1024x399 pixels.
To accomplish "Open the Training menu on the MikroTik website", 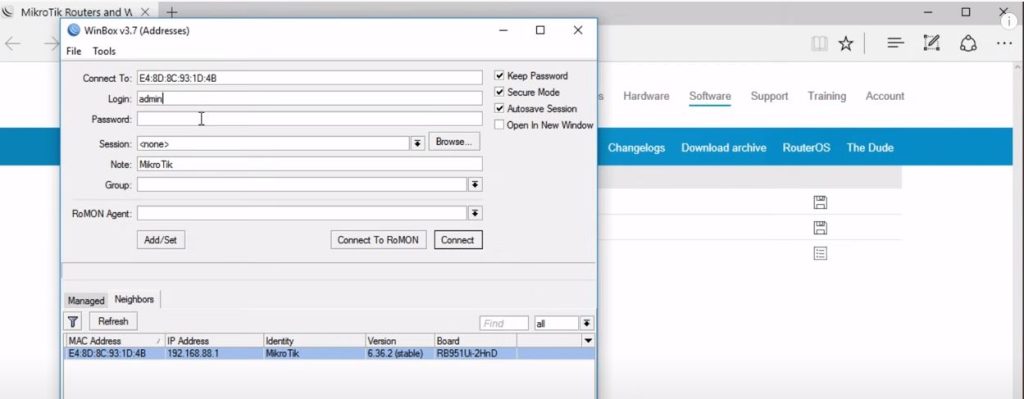I will pyautogui.click(x=827, y=96).
